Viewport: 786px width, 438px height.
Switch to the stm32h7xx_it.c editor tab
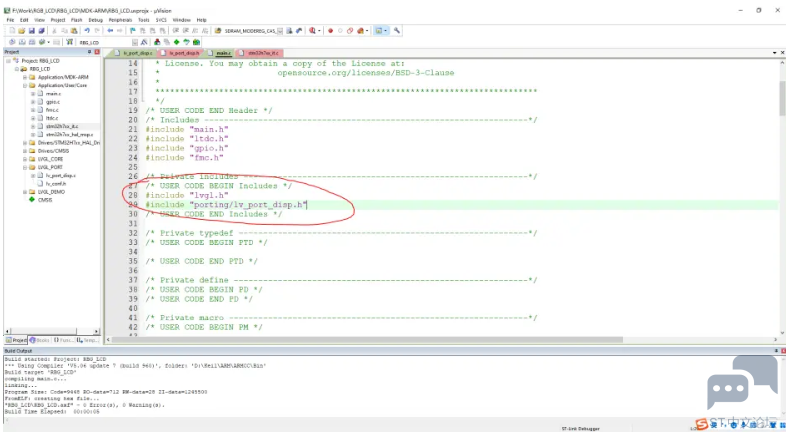pyautogui.click(x=260, y=53)
